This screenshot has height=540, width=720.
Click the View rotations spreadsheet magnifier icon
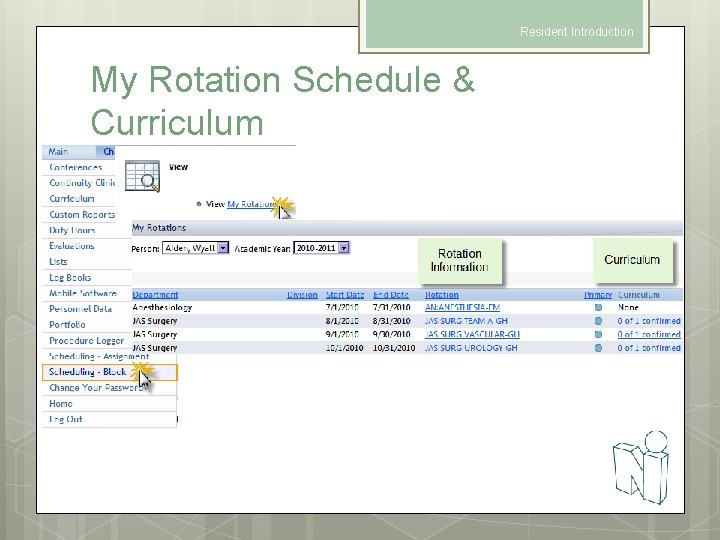point(142,176)
